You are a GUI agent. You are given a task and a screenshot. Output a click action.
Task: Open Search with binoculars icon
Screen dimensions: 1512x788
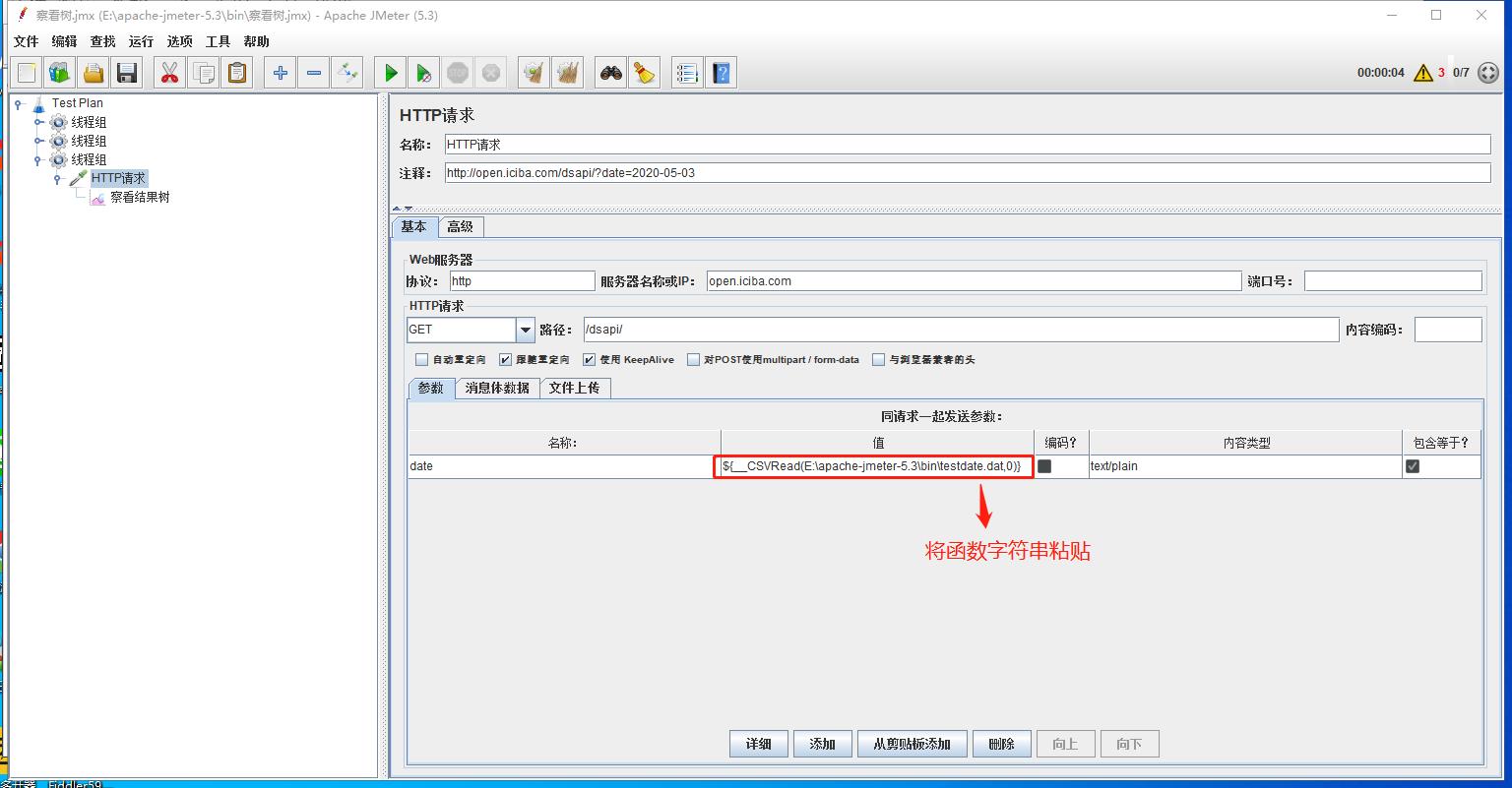[611, 73]
